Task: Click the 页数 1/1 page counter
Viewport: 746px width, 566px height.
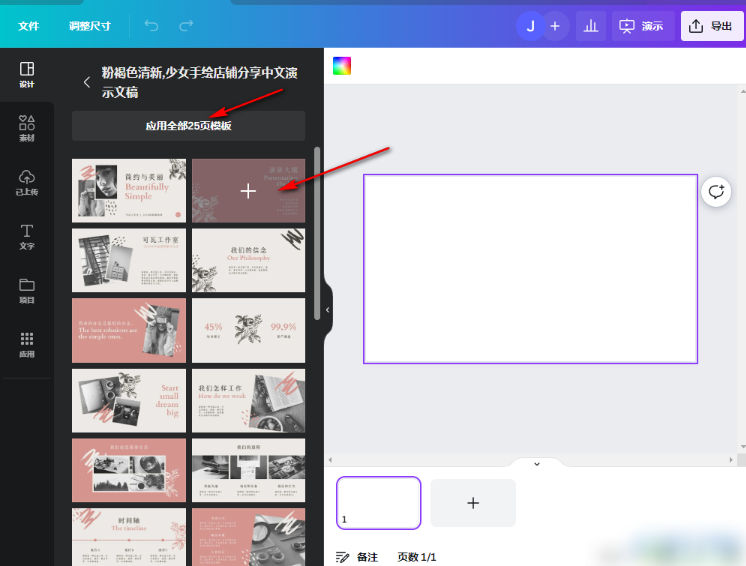Action: coord(417,557)
